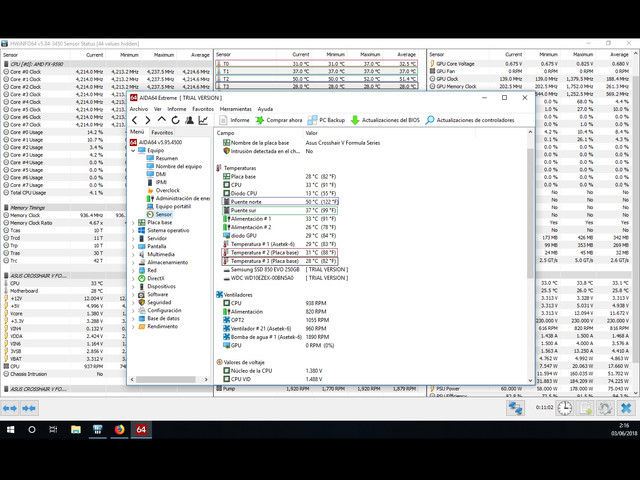
Task: Select Base de datos tree item
Action: pyautogui.click(x=163, y=318)
